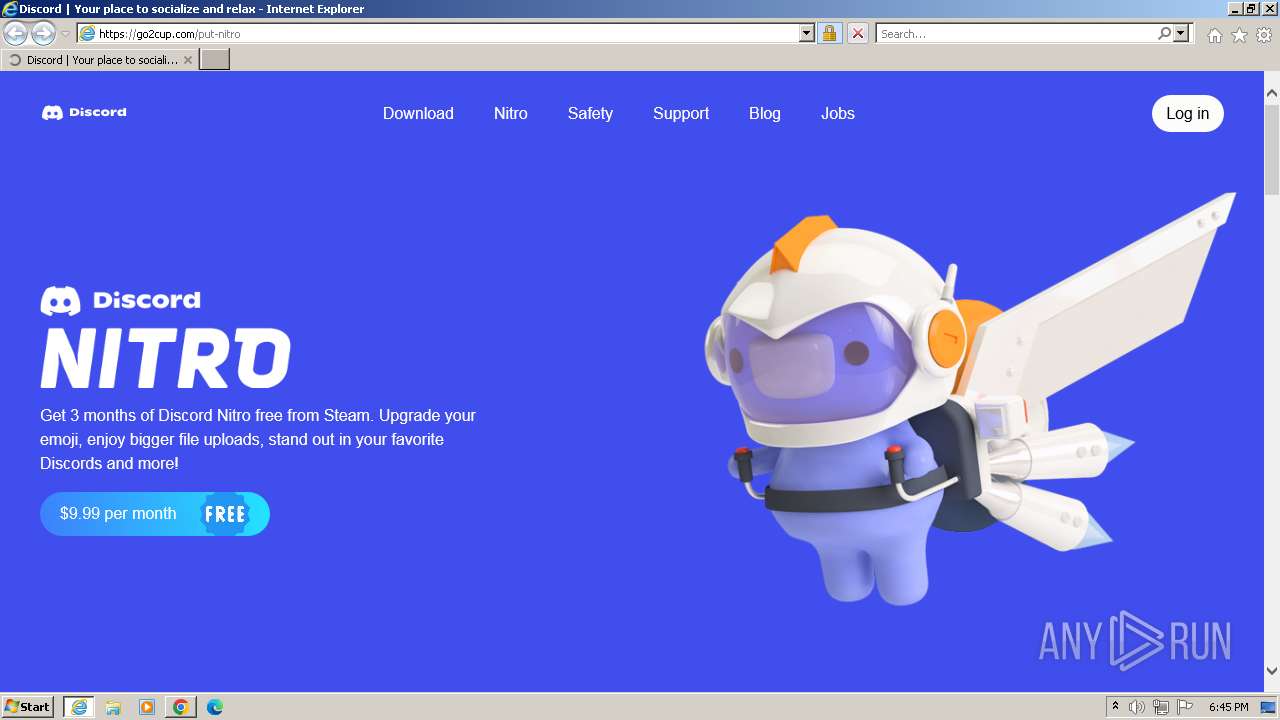
Task: Close the Discord browser tab
Action: (188, 60)
